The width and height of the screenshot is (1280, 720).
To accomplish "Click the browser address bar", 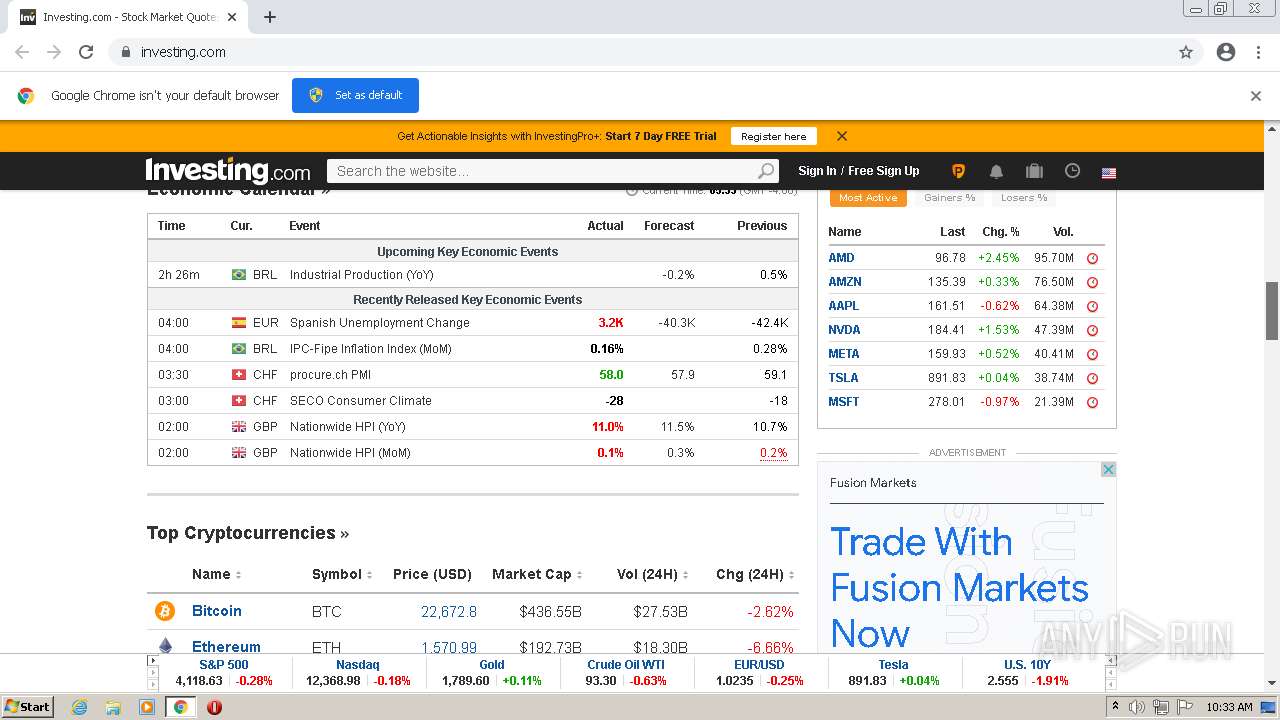I will pyautogui.click(x=640, y=52).
